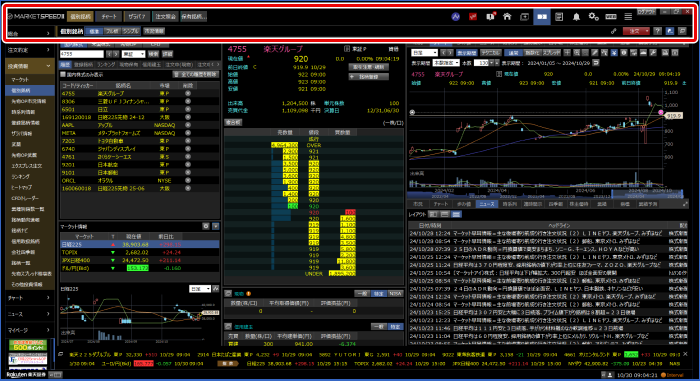700x381 pixels.
Task: Click the 全ての履歴を削除 button
Action: 196,75
